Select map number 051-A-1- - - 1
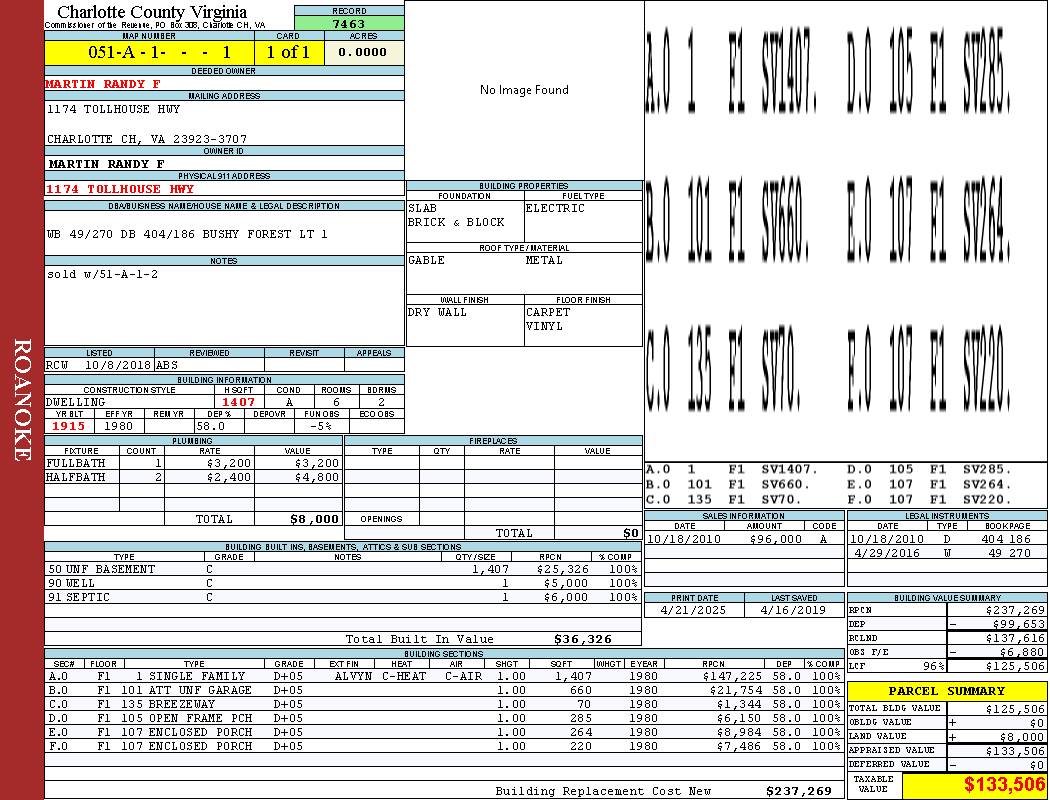This screenshot has height=800, width=1050. (149, 52)
